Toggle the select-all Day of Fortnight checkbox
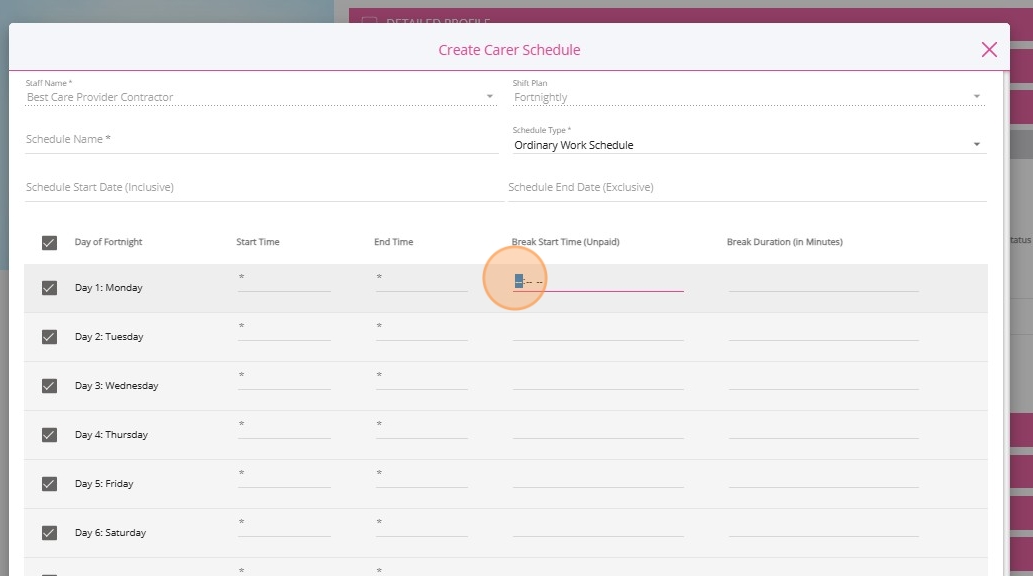1033x576 pixels. pyautogui.click(x=49, y=243)
